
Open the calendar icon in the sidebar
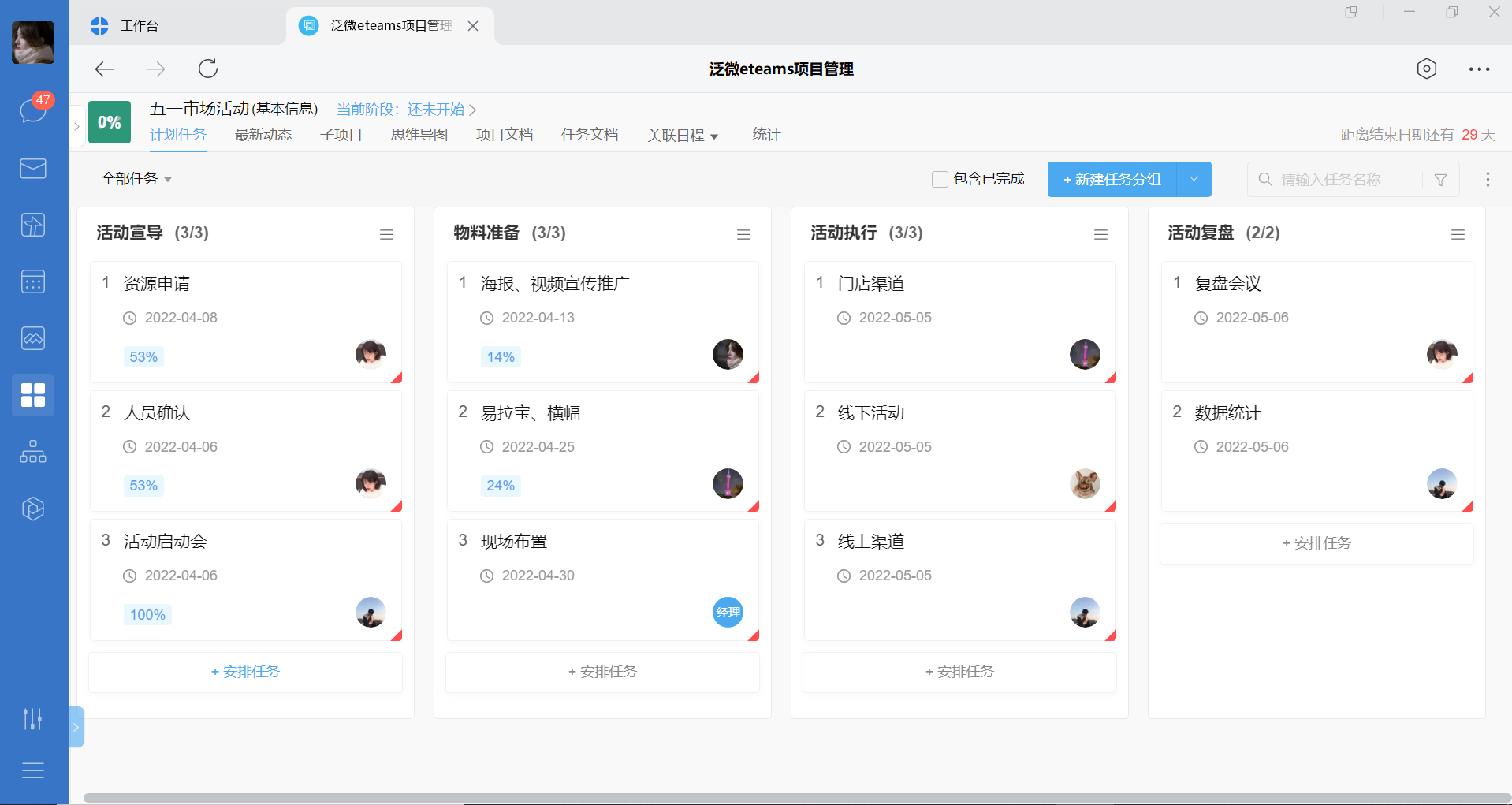[x=32, y=281]
